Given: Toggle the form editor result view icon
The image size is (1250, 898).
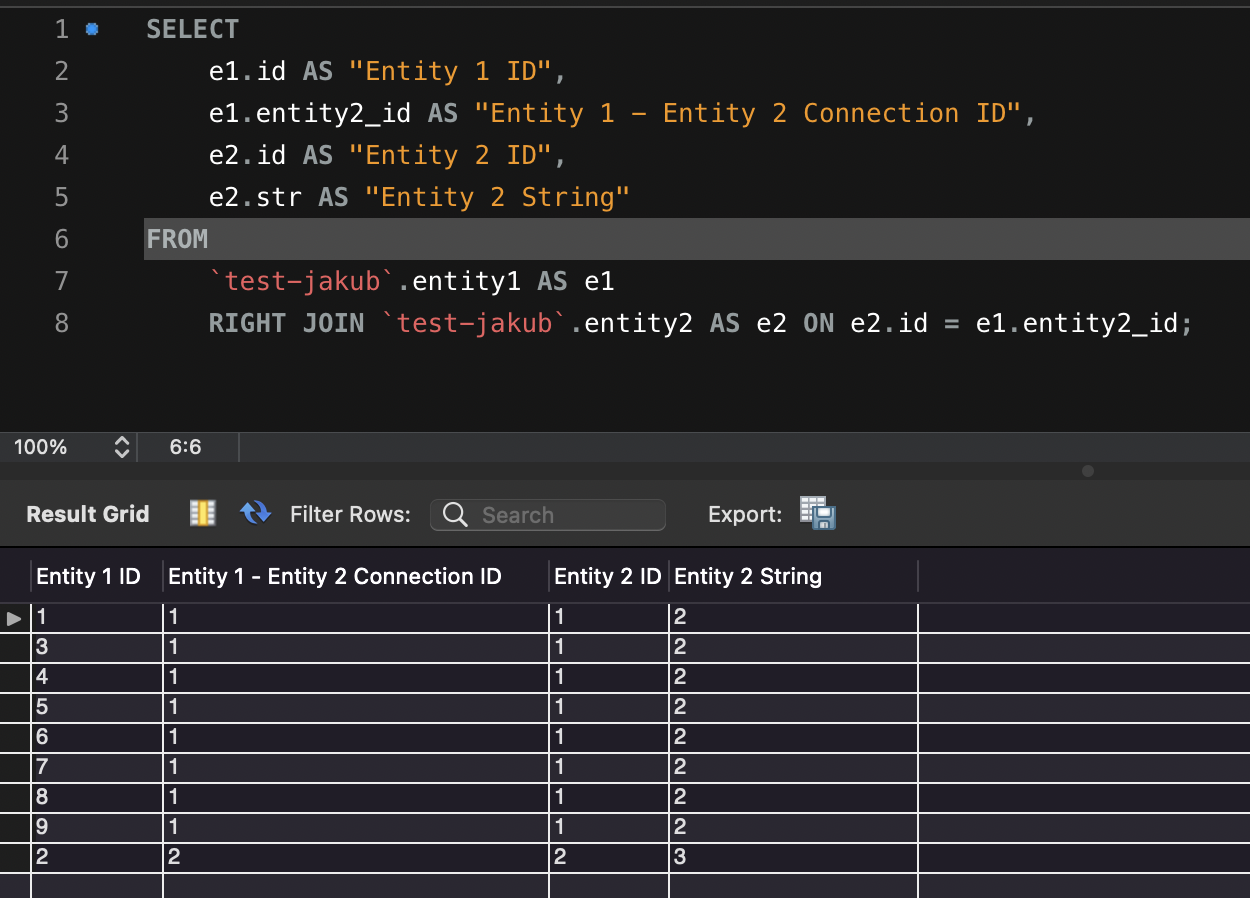Looking at the screenshot, I should pyautogui.click(x=203, y=513).
